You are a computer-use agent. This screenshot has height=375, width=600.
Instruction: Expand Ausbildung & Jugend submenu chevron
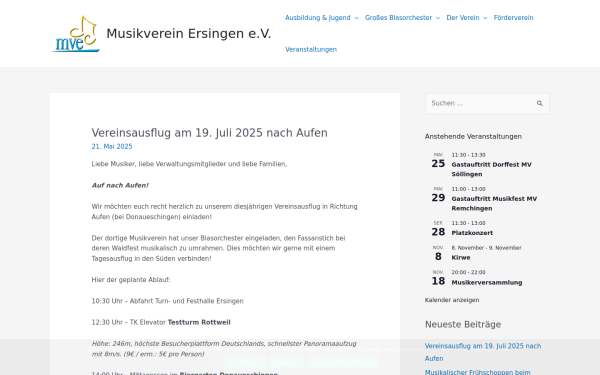click(356, 18)
